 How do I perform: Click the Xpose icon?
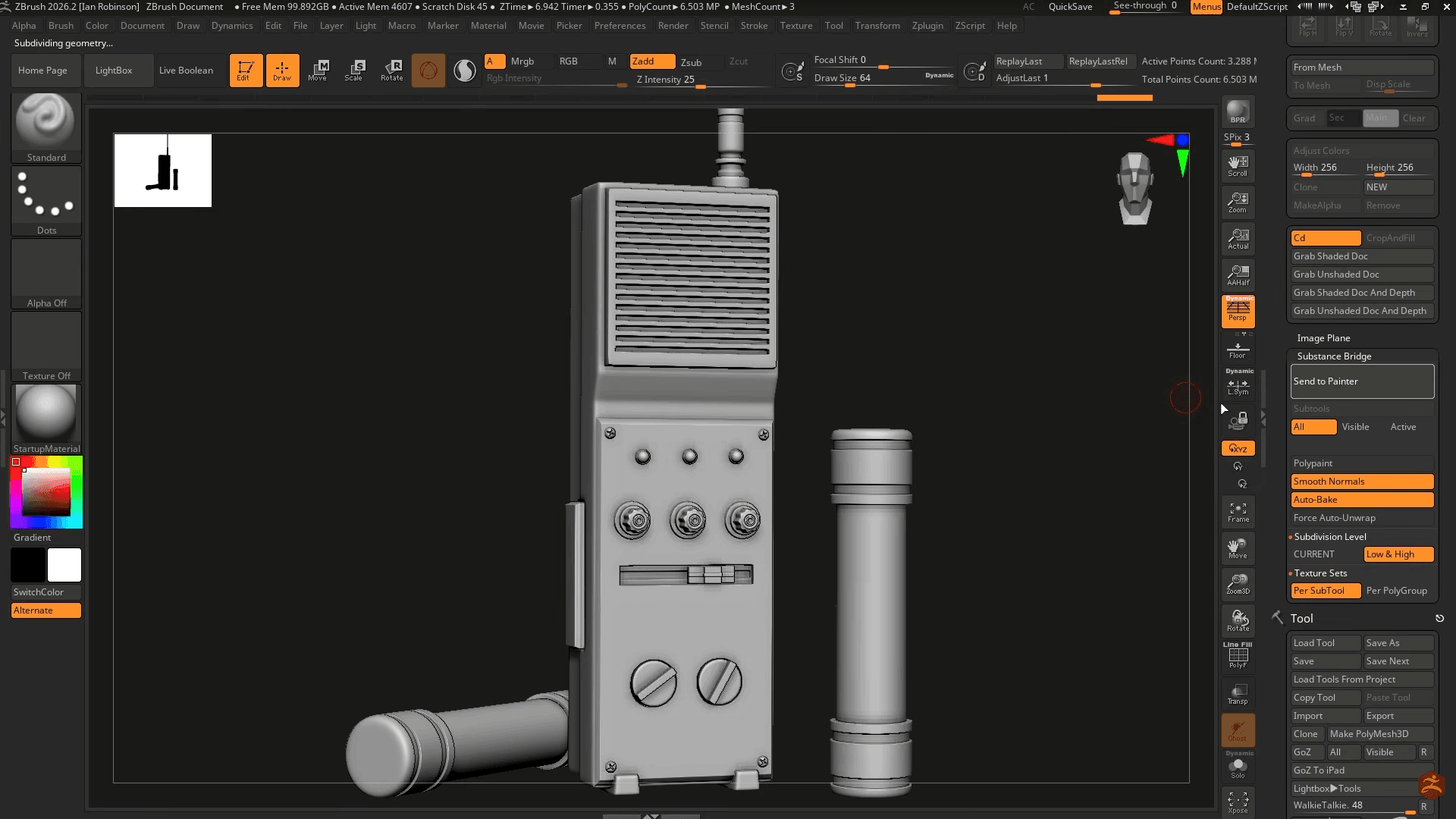coord(1238,802)
